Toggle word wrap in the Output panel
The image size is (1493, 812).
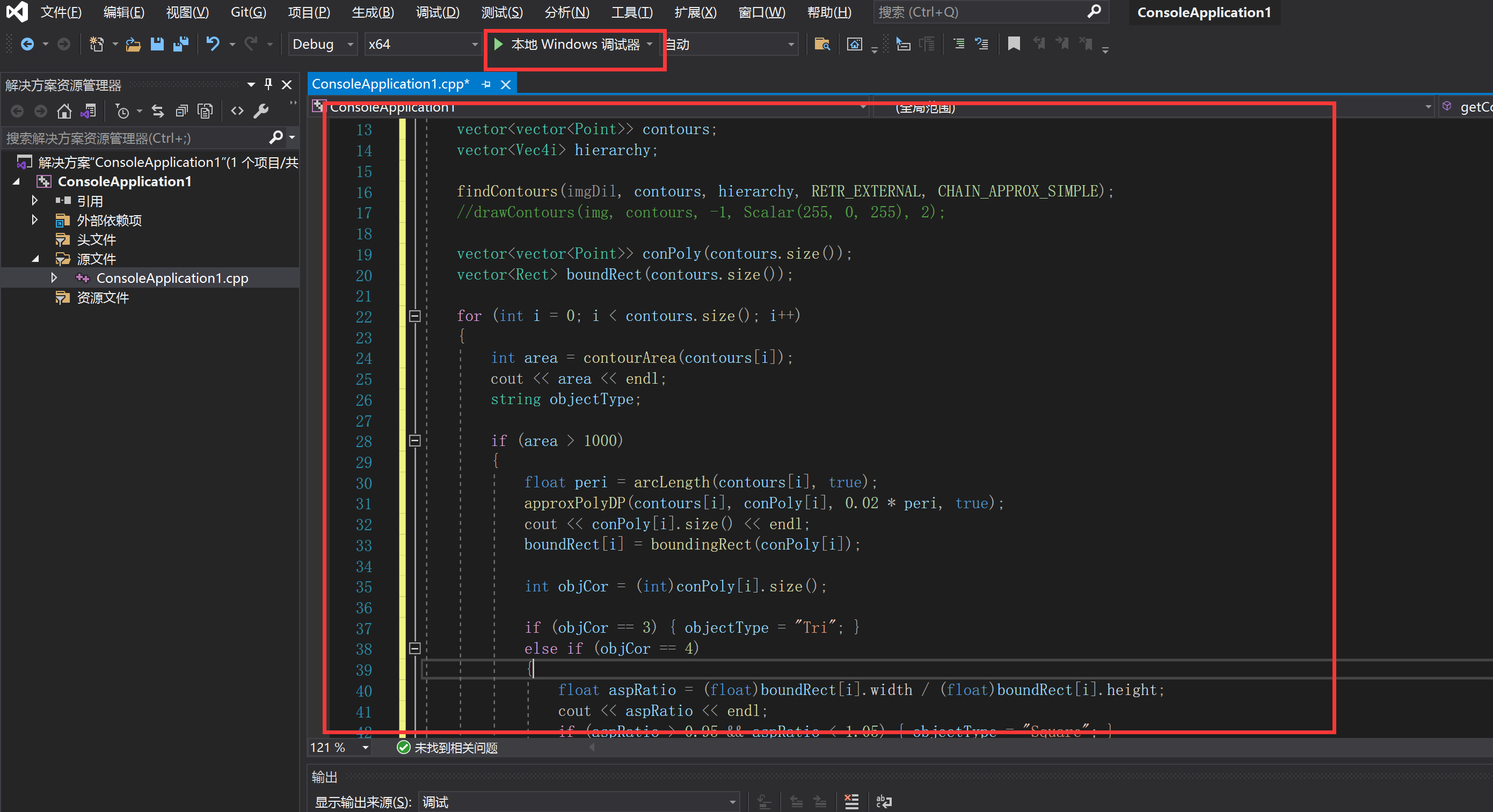coord(884,802)
